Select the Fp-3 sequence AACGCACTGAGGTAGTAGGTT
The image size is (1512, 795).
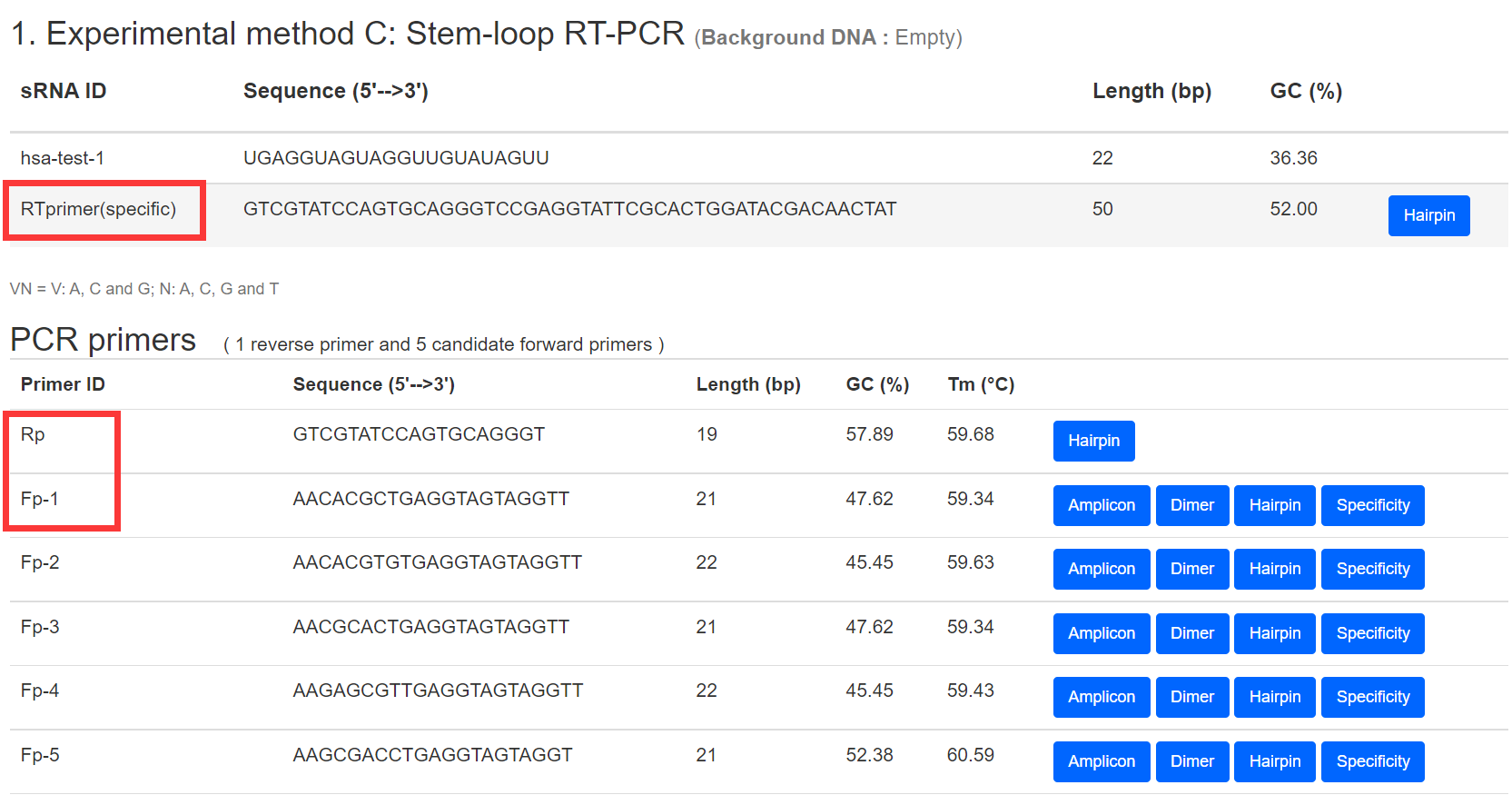(430, 627)
